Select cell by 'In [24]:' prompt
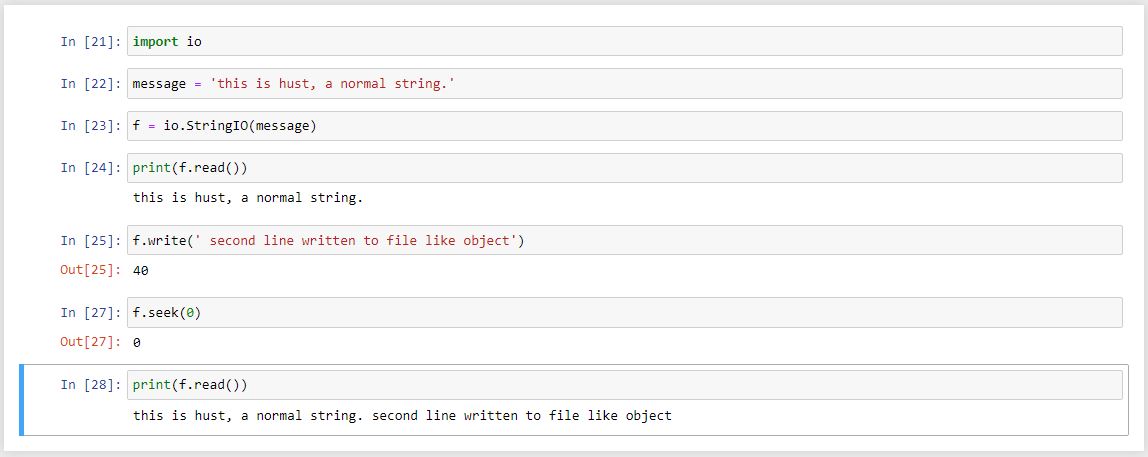This screenshot has height=457, width=1148. (90, 168)
